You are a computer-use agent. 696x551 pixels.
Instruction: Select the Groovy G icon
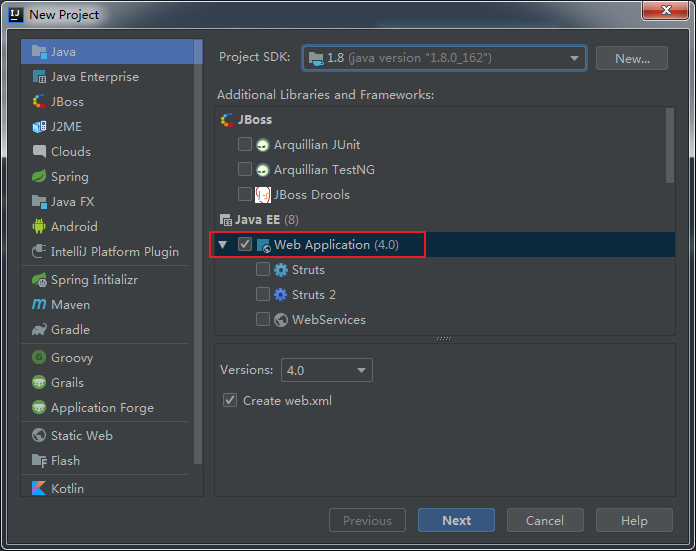tap(39, 357)
